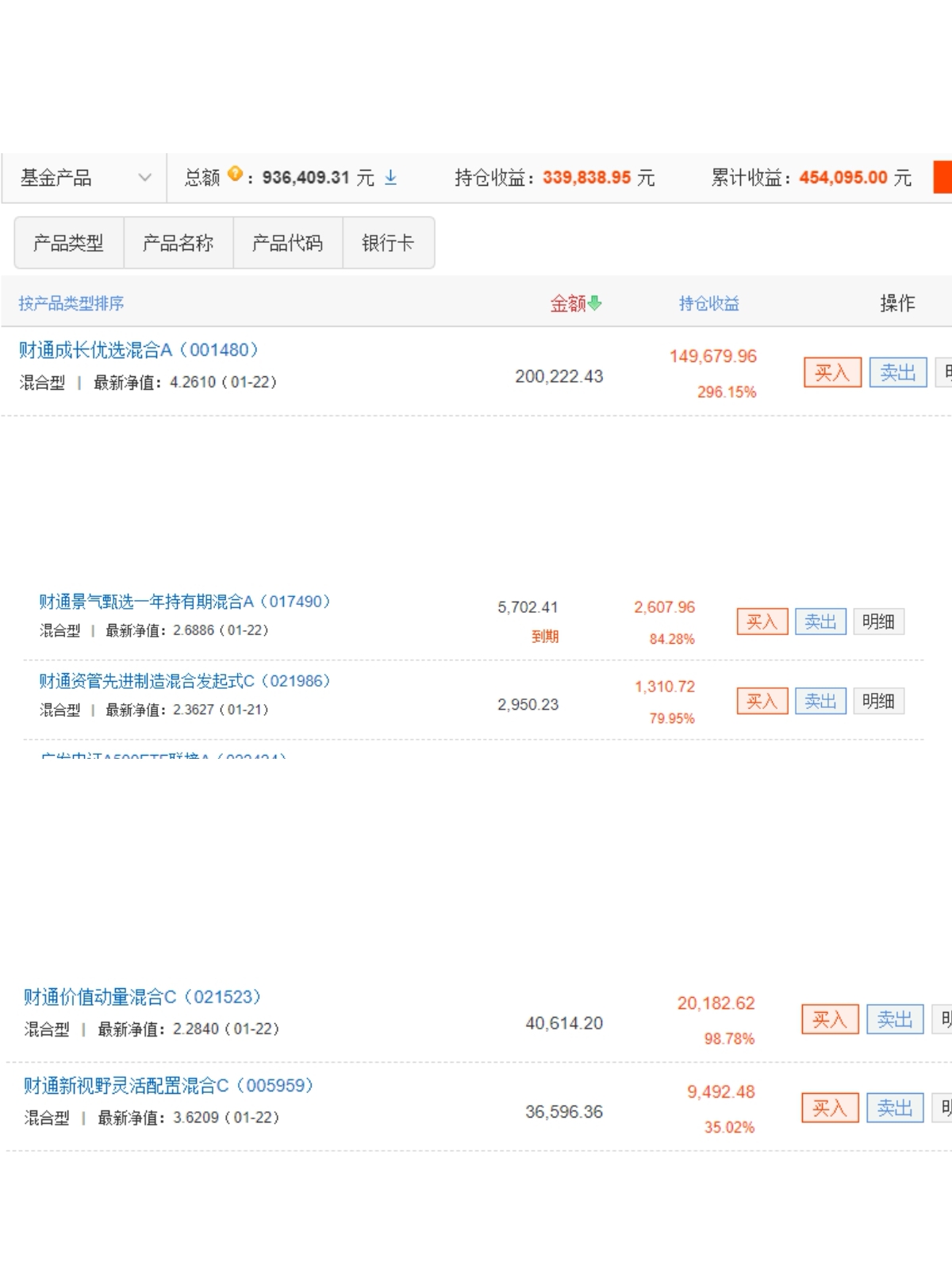
Task: Click the blue download arrow after total amount
Action: pyautogui.click(x=390, y=178)
